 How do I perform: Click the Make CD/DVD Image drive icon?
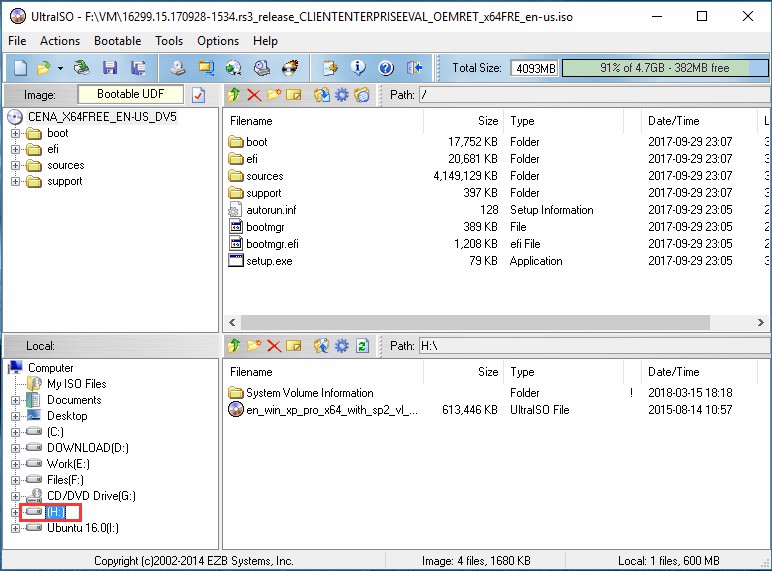click(178, 68)
